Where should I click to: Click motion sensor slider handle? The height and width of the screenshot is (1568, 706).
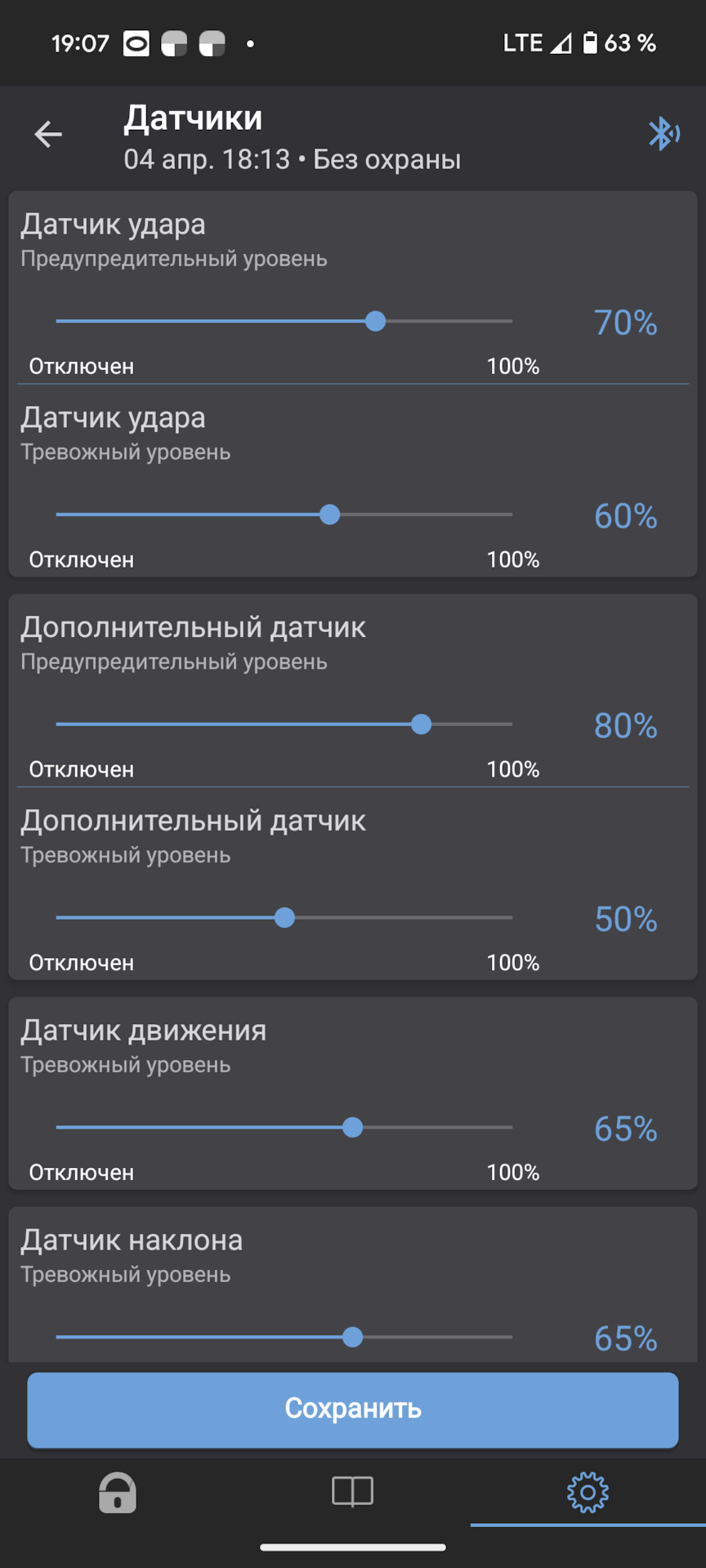tap(352, 1128)
